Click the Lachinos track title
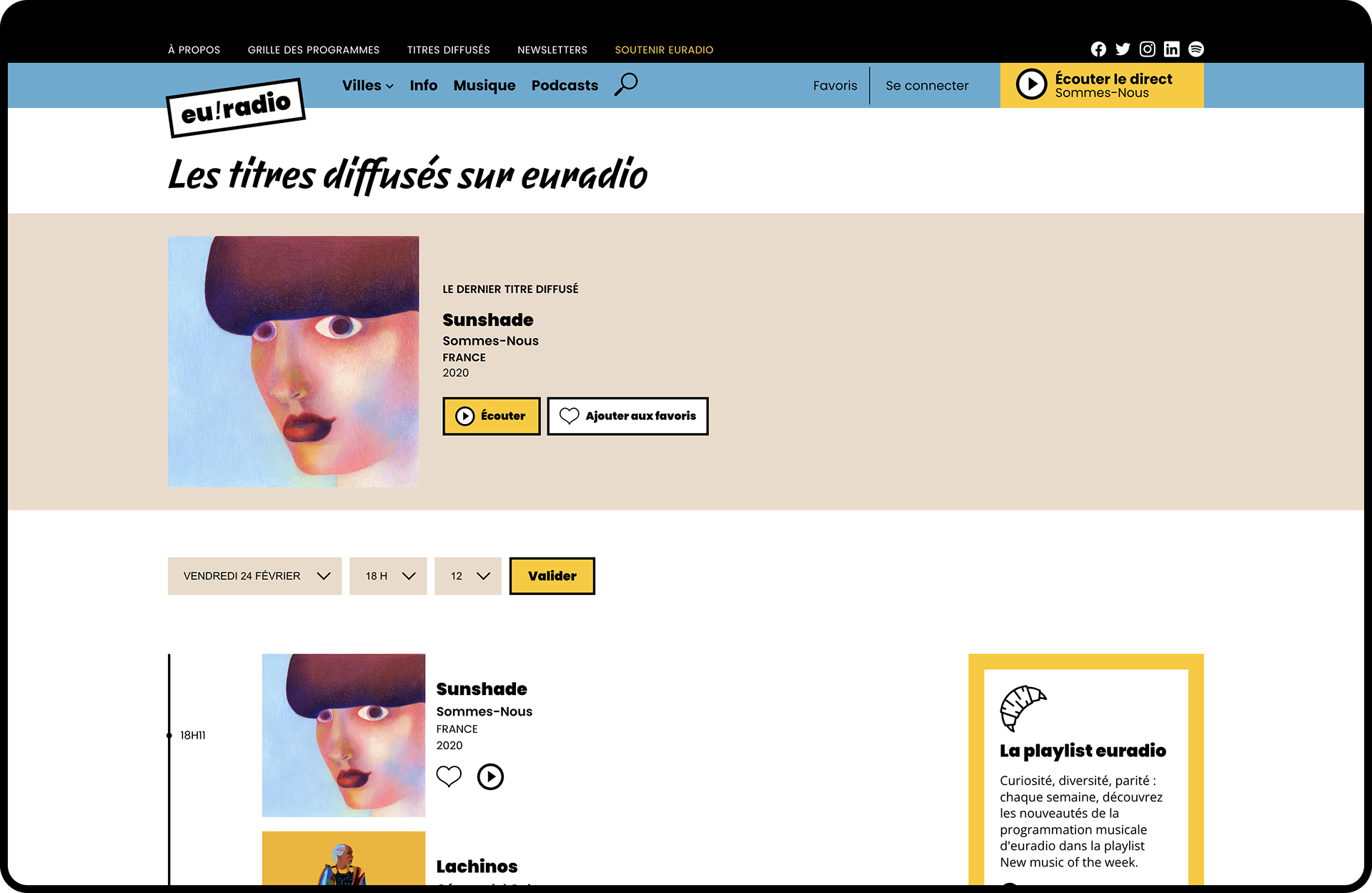Viewport: 1372px width, 893px height. pyautogui.click(x=477, y=867)
